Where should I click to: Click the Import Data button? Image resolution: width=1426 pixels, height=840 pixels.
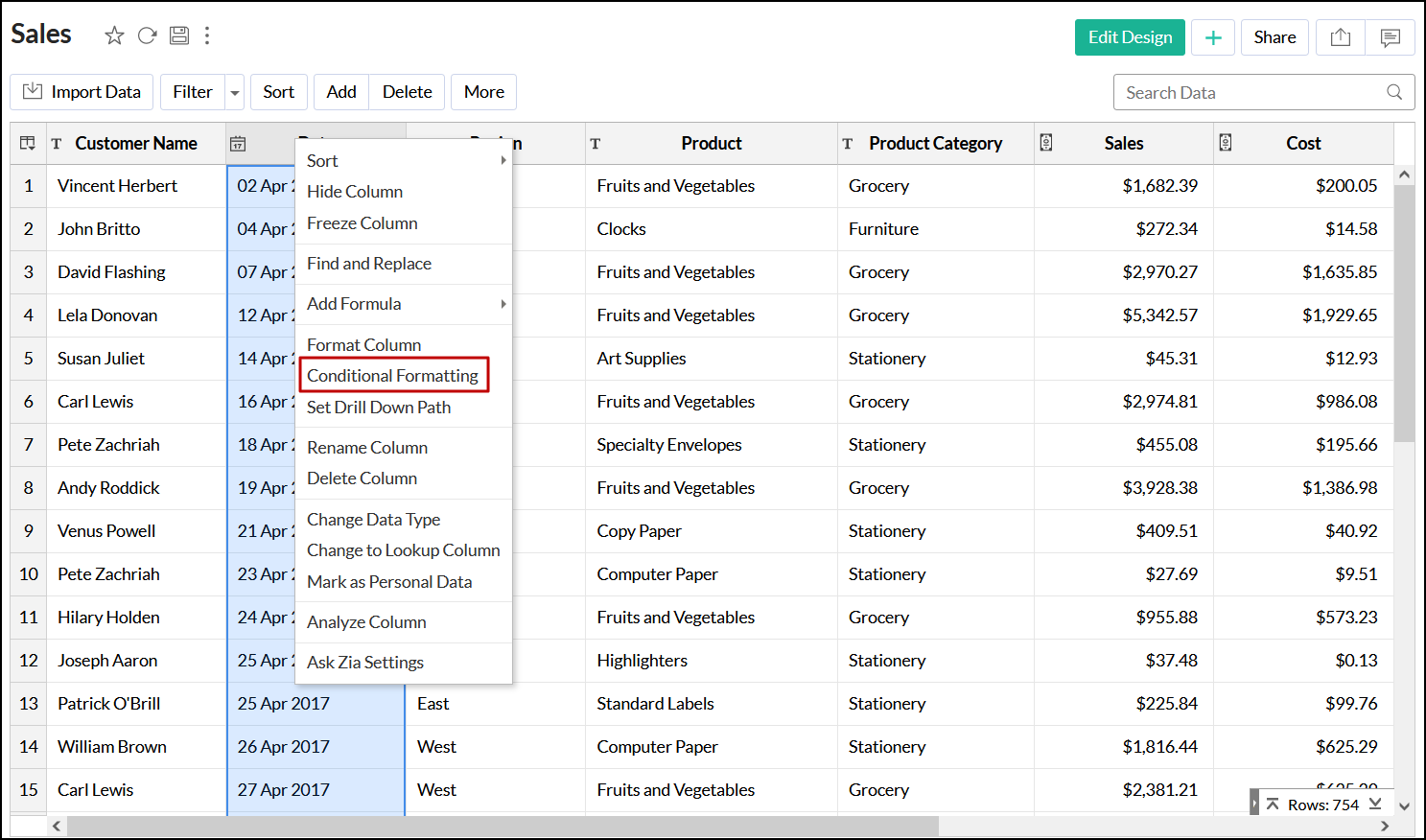click(x=82, y=92)
